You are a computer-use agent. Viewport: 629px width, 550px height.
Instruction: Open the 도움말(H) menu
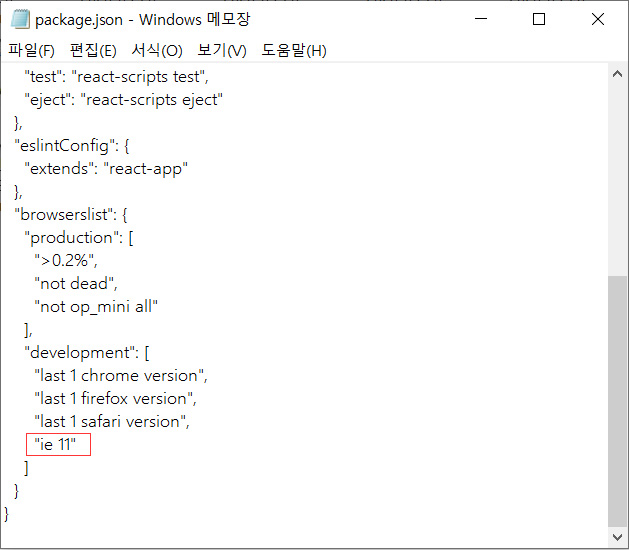pyautogui.click(x=294, y=51)
